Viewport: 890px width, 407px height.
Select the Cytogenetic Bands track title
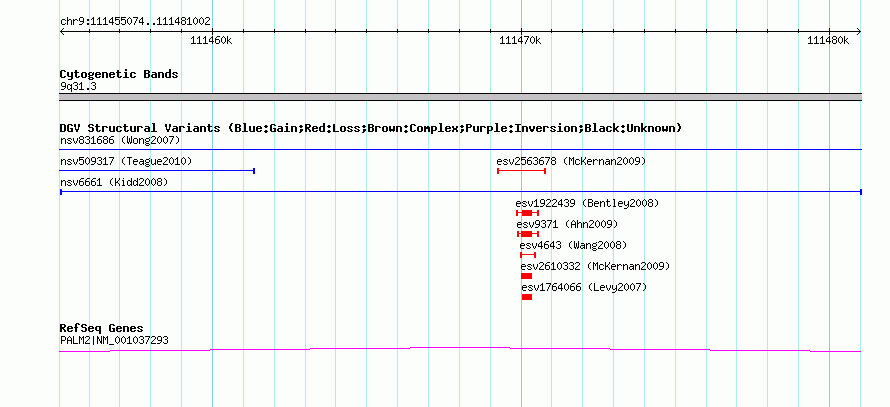click(119, 74)
